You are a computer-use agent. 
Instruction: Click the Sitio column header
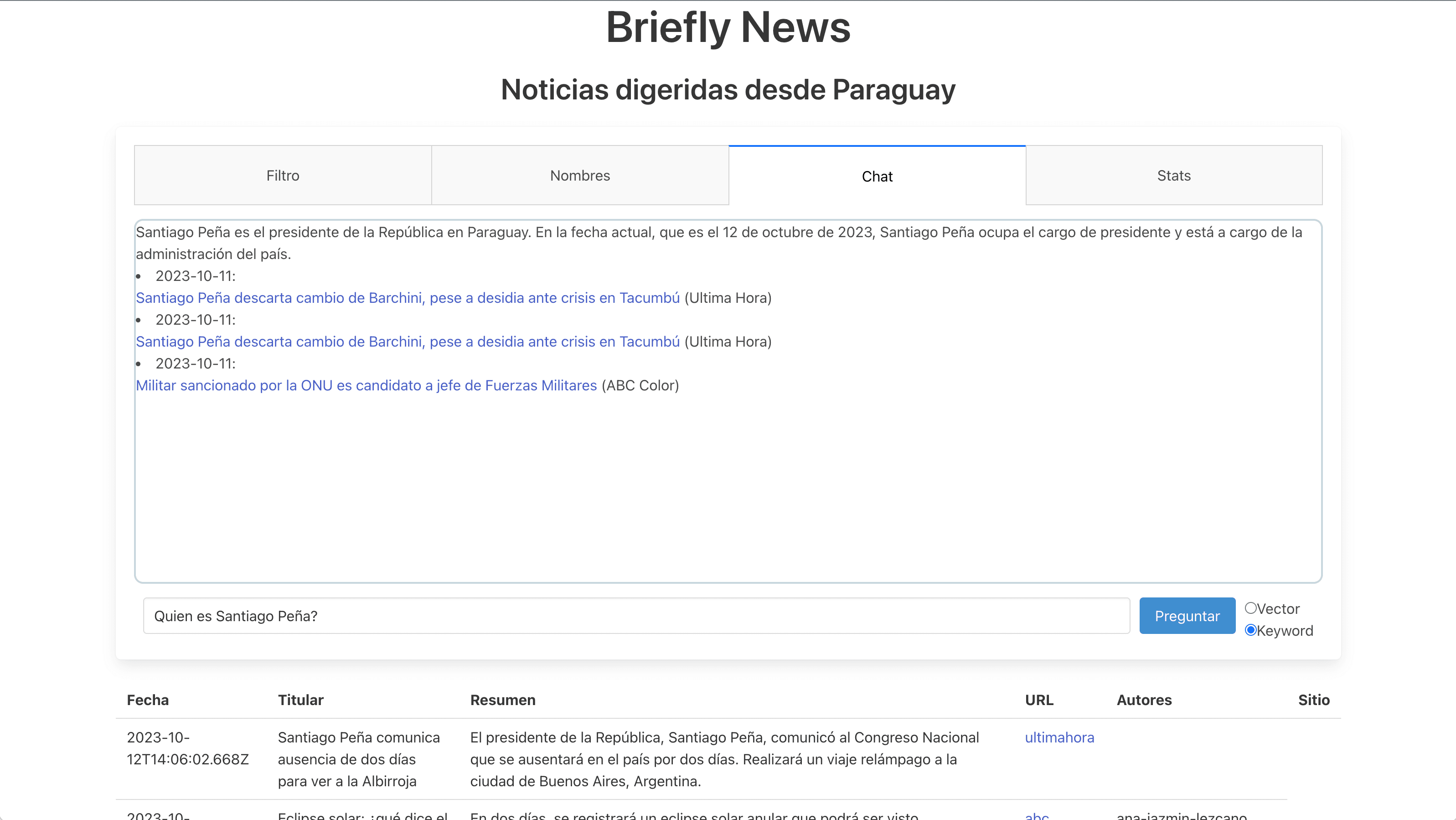tap(1314, 700)
